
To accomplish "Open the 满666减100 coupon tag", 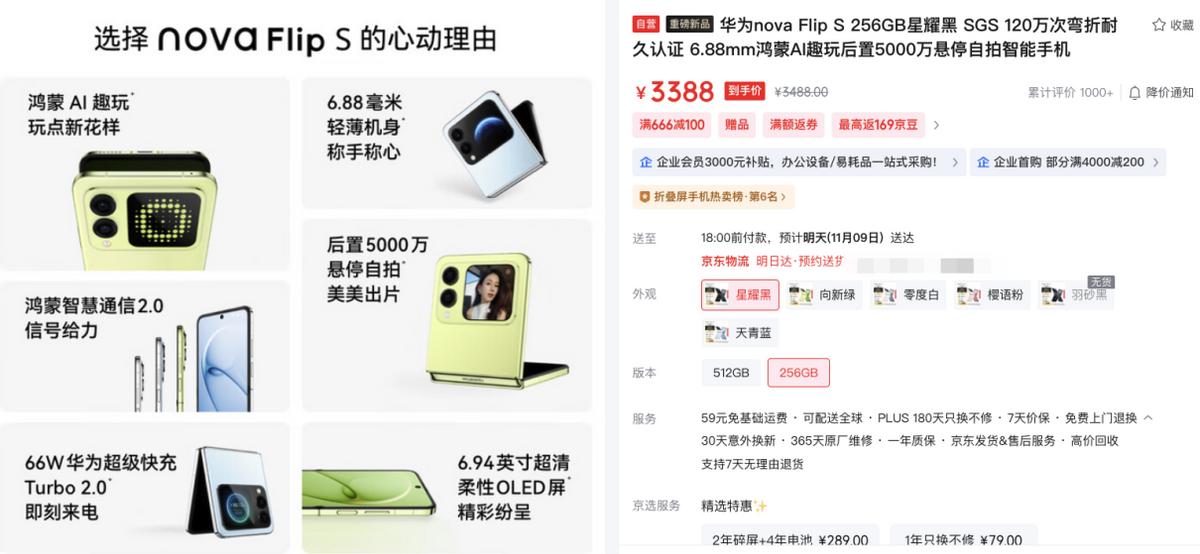I will 672,125.
